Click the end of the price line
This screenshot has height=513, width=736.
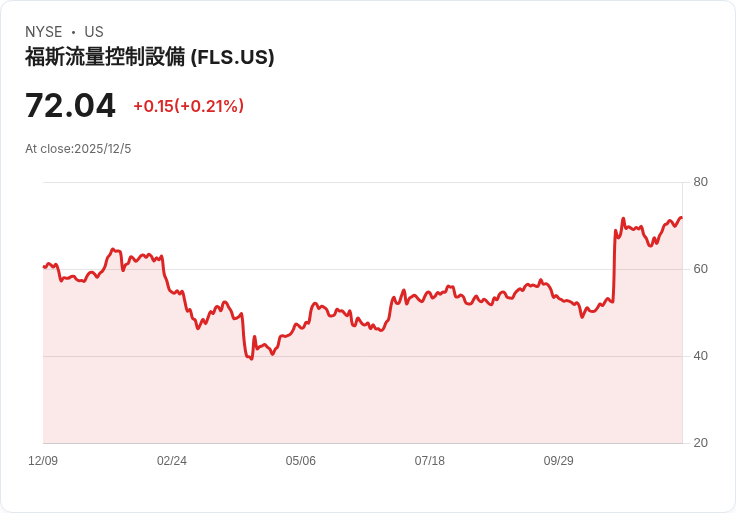(x=681, y=218)
